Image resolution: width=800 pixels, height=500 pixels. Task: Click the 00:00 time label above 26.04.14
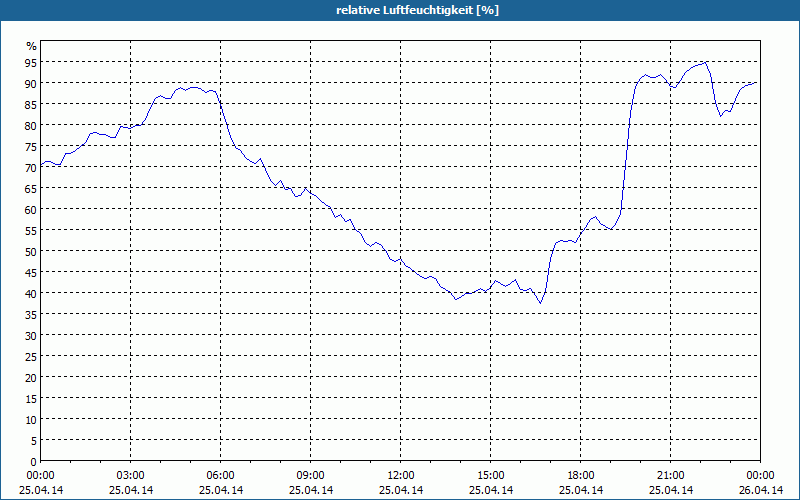pos(761,476)
